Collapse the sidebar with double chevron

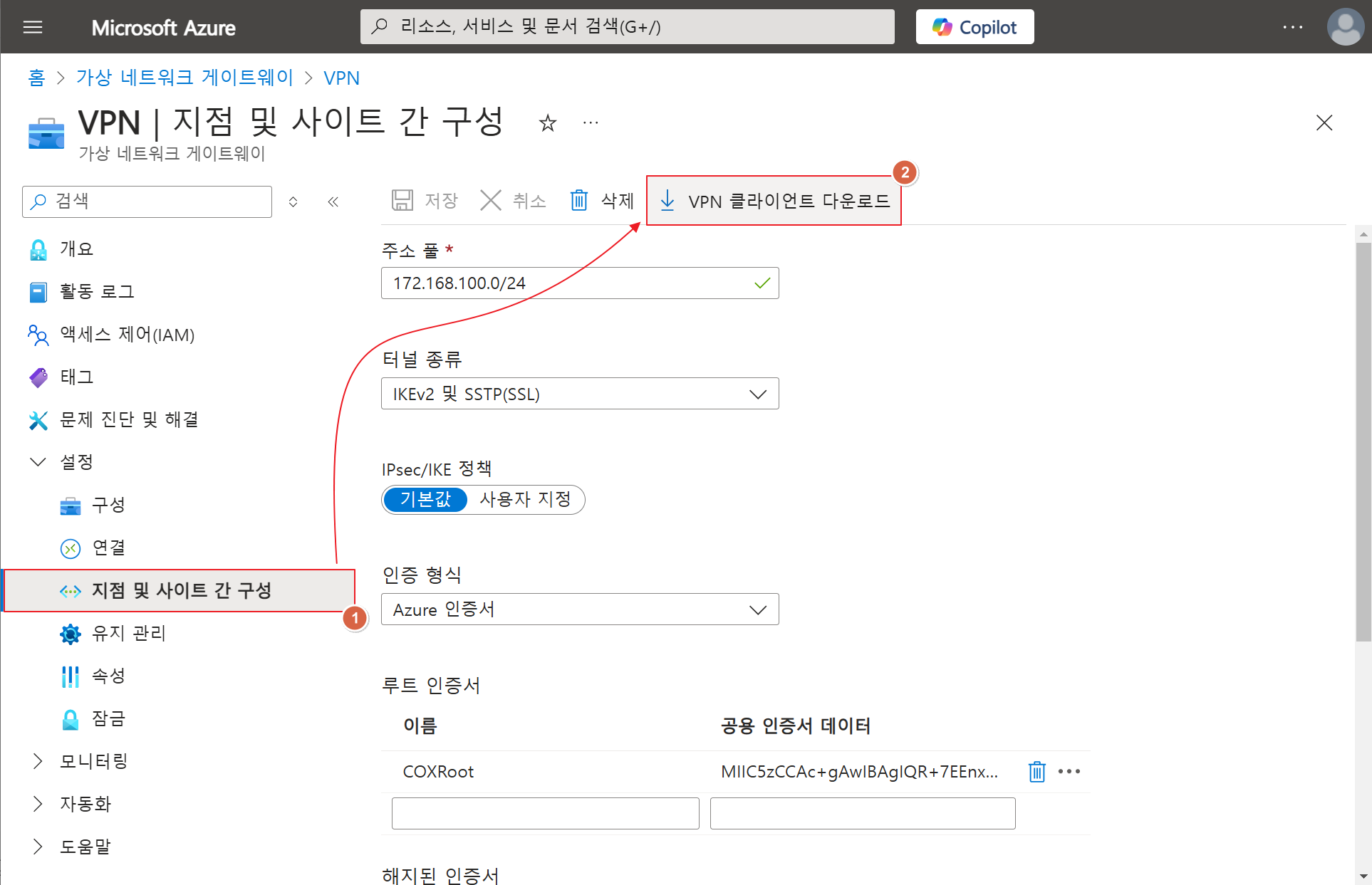333,201
